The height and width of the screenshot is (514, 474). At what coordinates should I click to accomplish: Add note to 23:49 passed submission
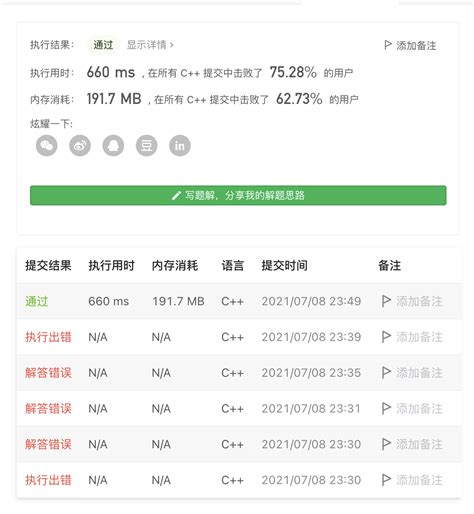(412, 301)
